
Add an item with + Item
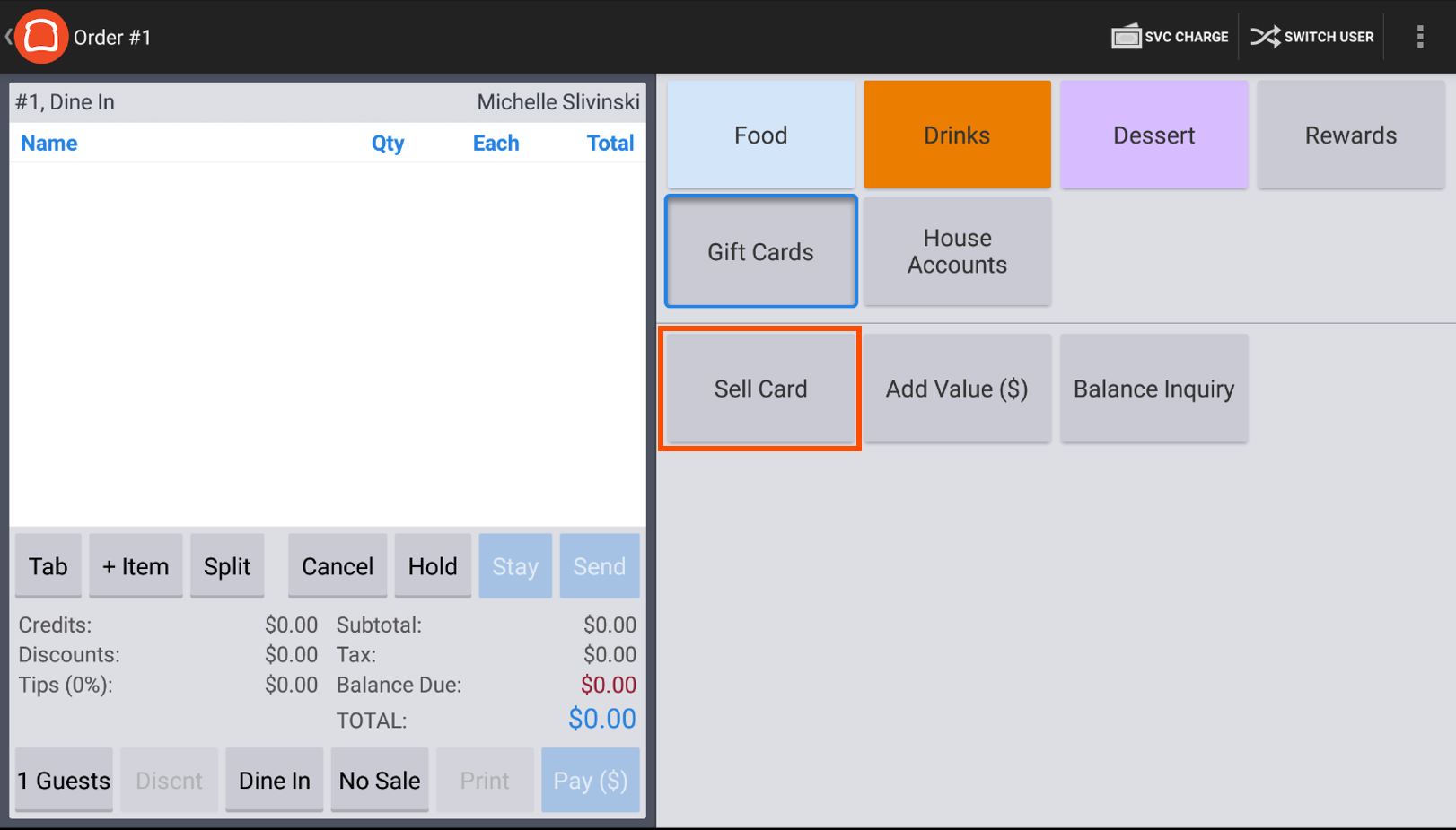pos(136,566)
